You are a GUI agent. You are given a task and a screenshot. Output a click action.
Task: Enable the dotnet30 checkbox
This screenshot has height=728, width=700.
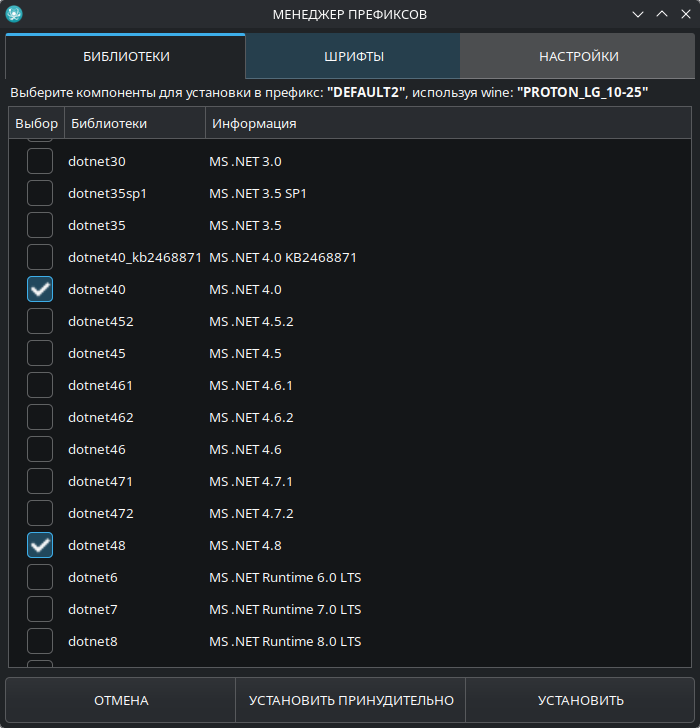coord(40,161)
